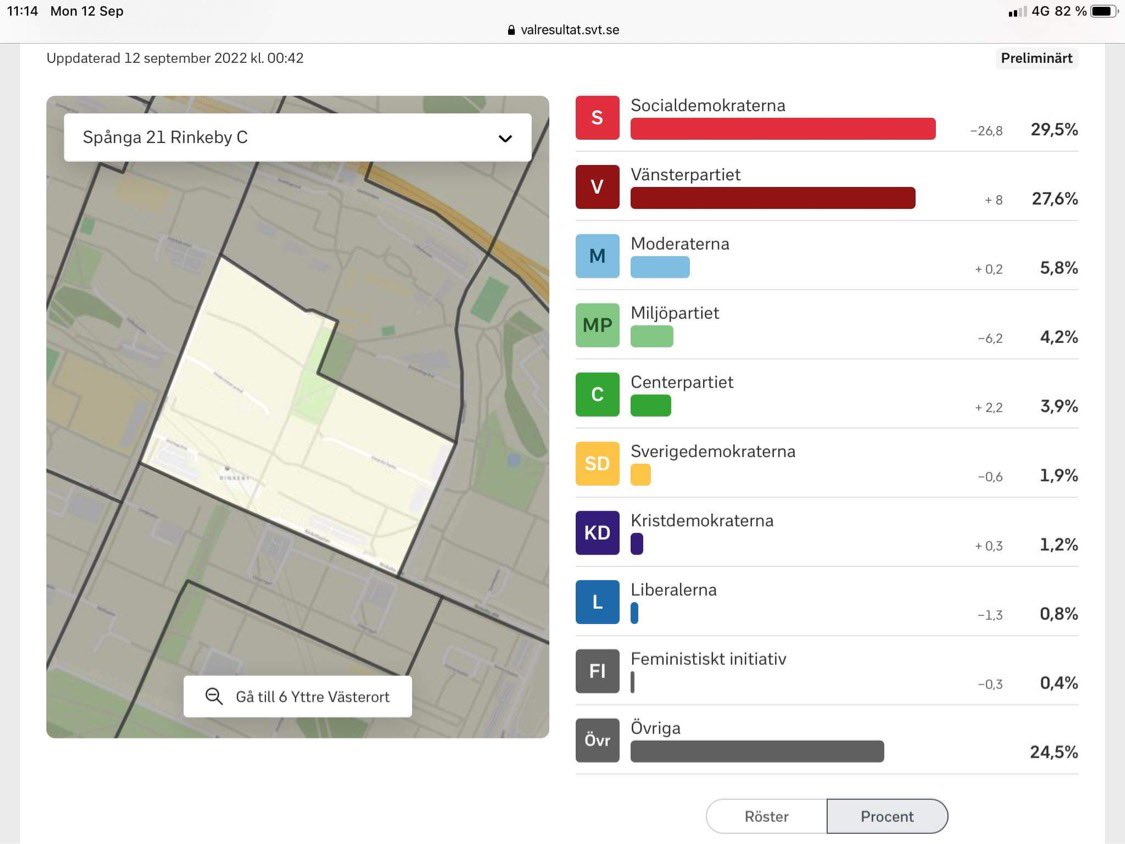
Task: Click the gray Övr Övriga icon
Action: pyautogui.click(x=596, y=740)
